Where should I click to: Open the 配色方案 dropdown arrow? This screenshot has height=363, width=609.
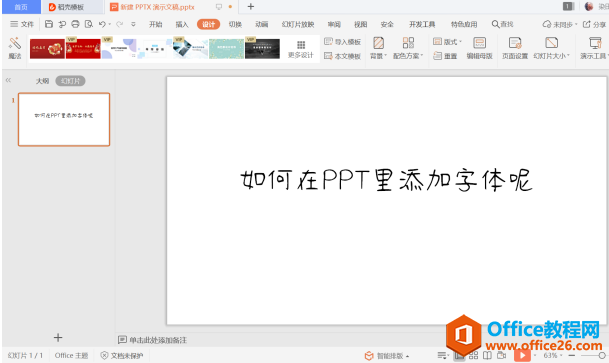click(421, 56)
